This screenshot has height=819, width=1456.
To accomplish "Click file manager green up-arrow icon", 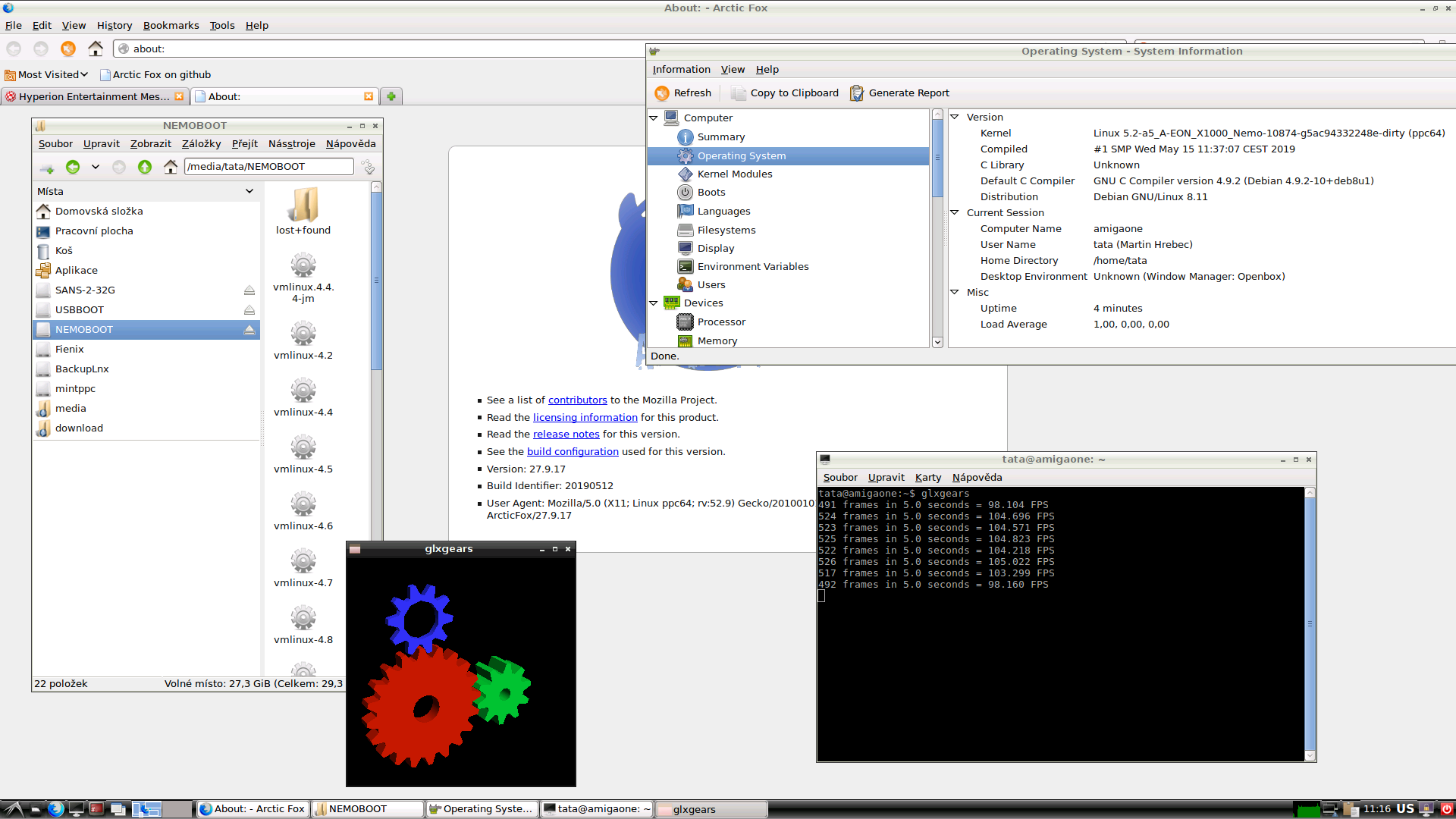I will [145, 167].
